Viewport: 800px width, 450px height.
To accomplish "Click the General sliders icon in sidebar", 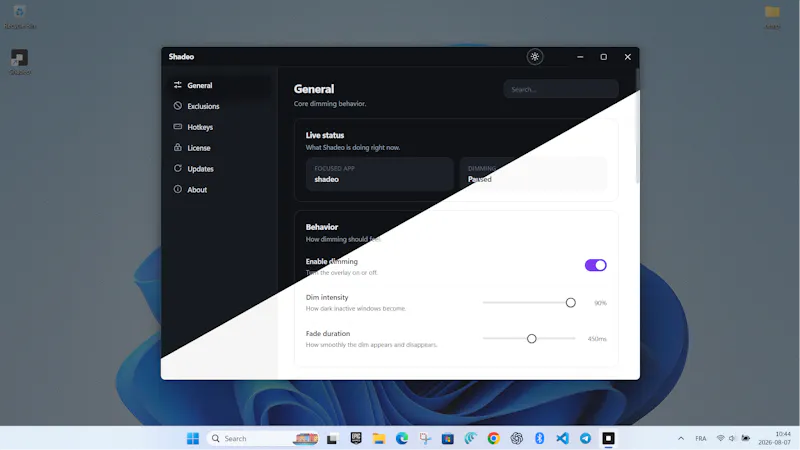I will (178, 85).
